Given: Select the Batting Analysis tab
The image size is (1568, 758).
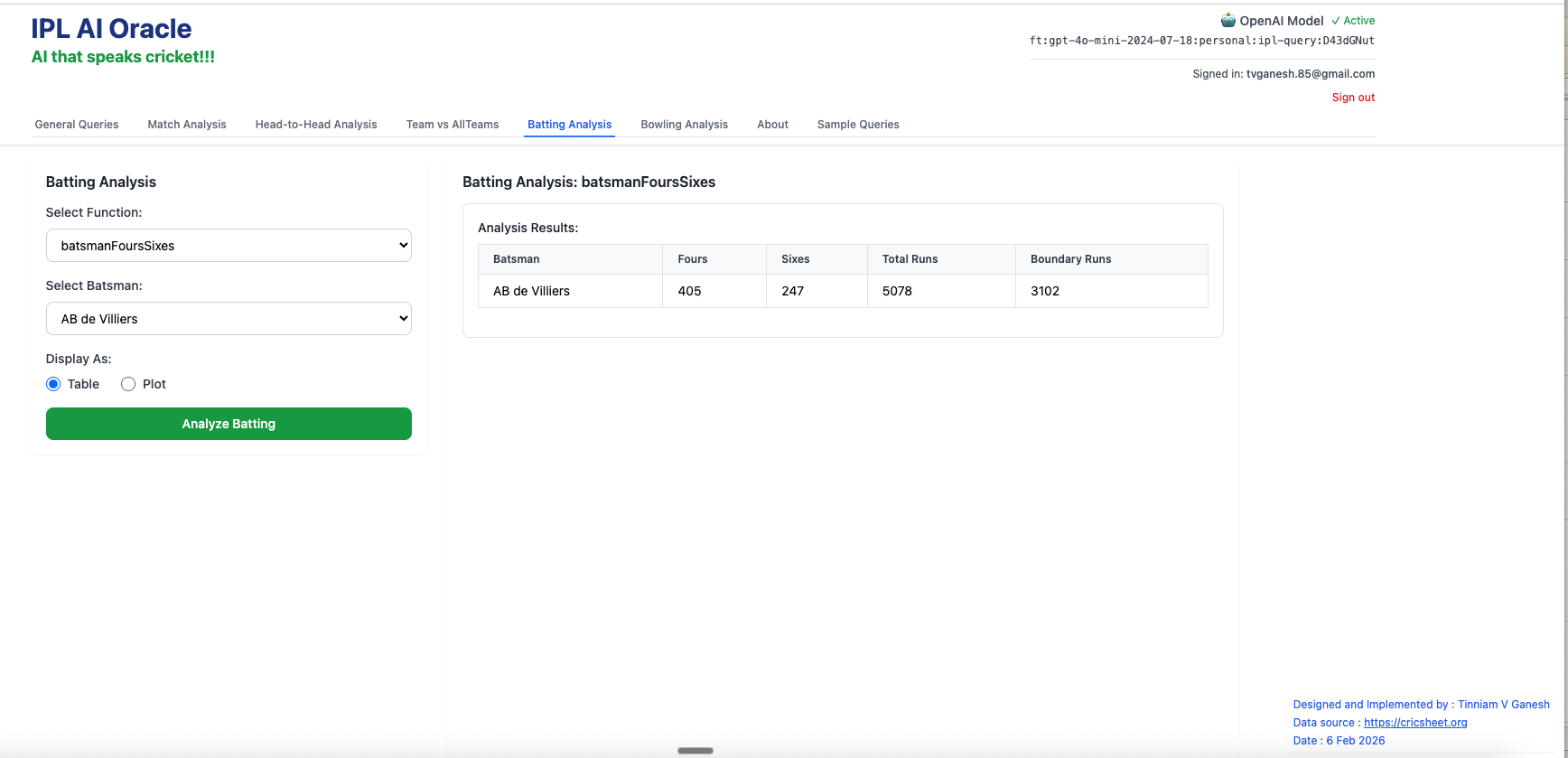Looking at the screenshot, I should (x=570, y=125).
